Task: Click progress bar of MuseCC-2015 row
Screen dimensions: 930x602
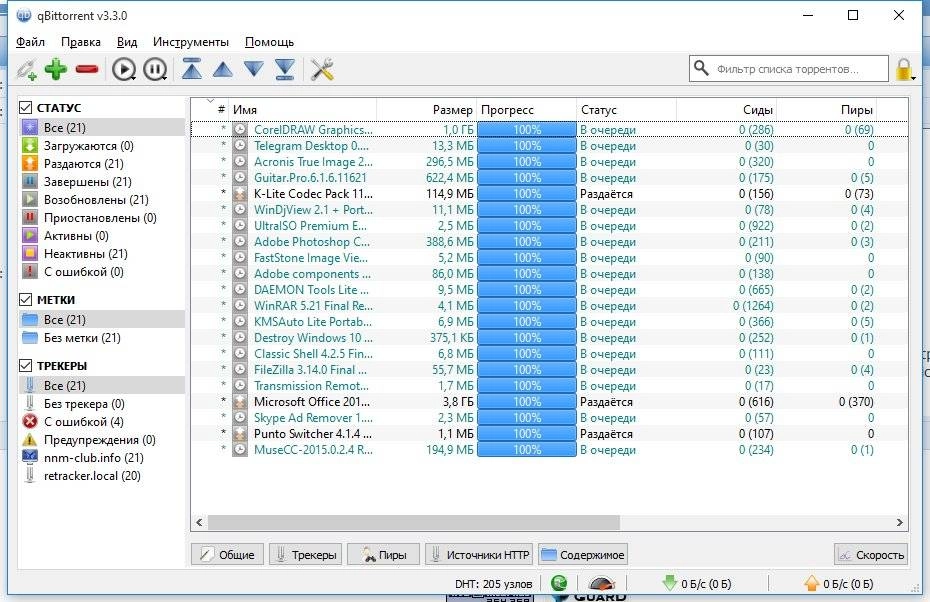Action: tap(527, 450)
